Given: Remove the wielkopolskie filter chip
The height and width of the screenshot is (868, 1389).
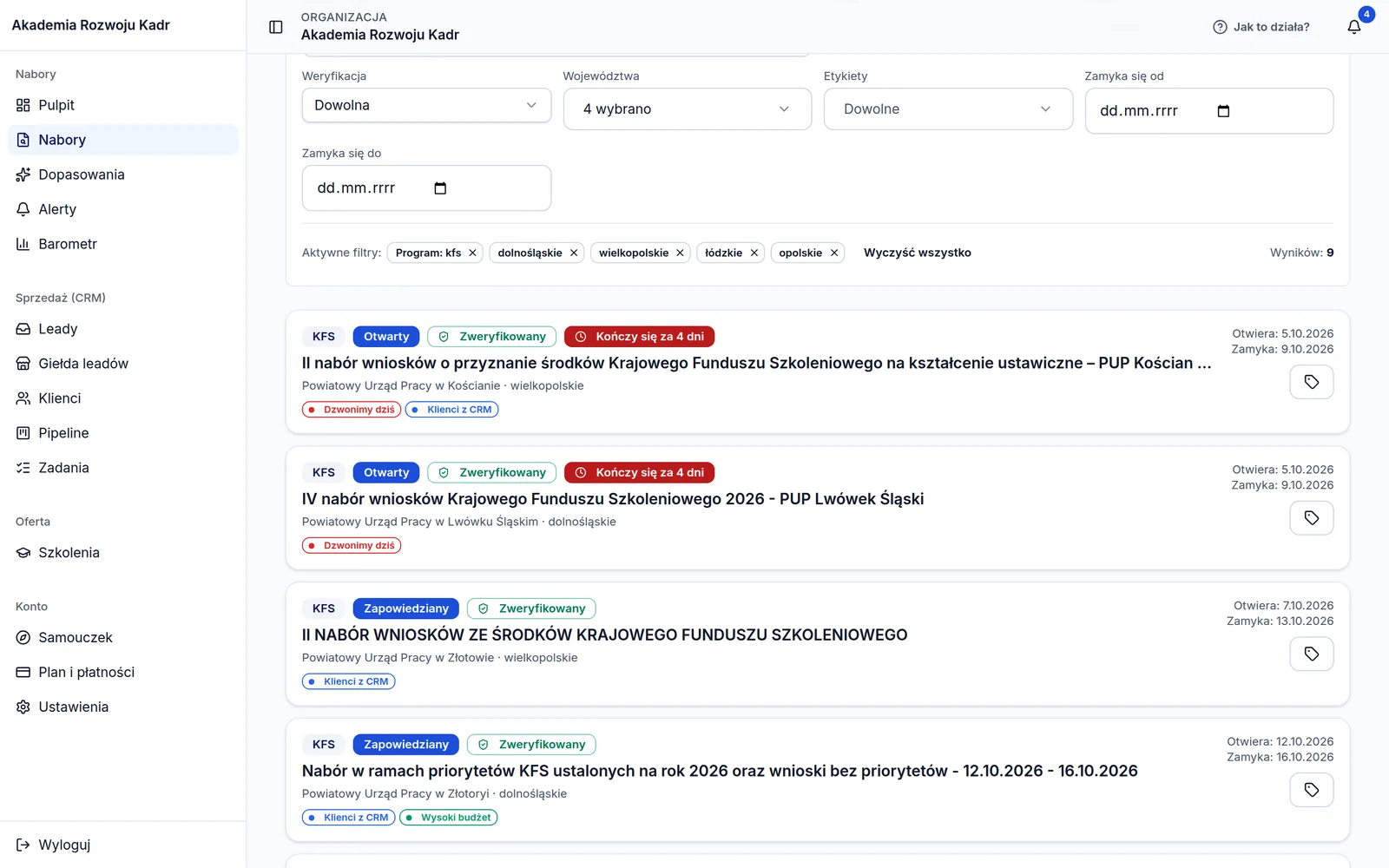Looking at the screenshot, I should (x=680, y=253).
